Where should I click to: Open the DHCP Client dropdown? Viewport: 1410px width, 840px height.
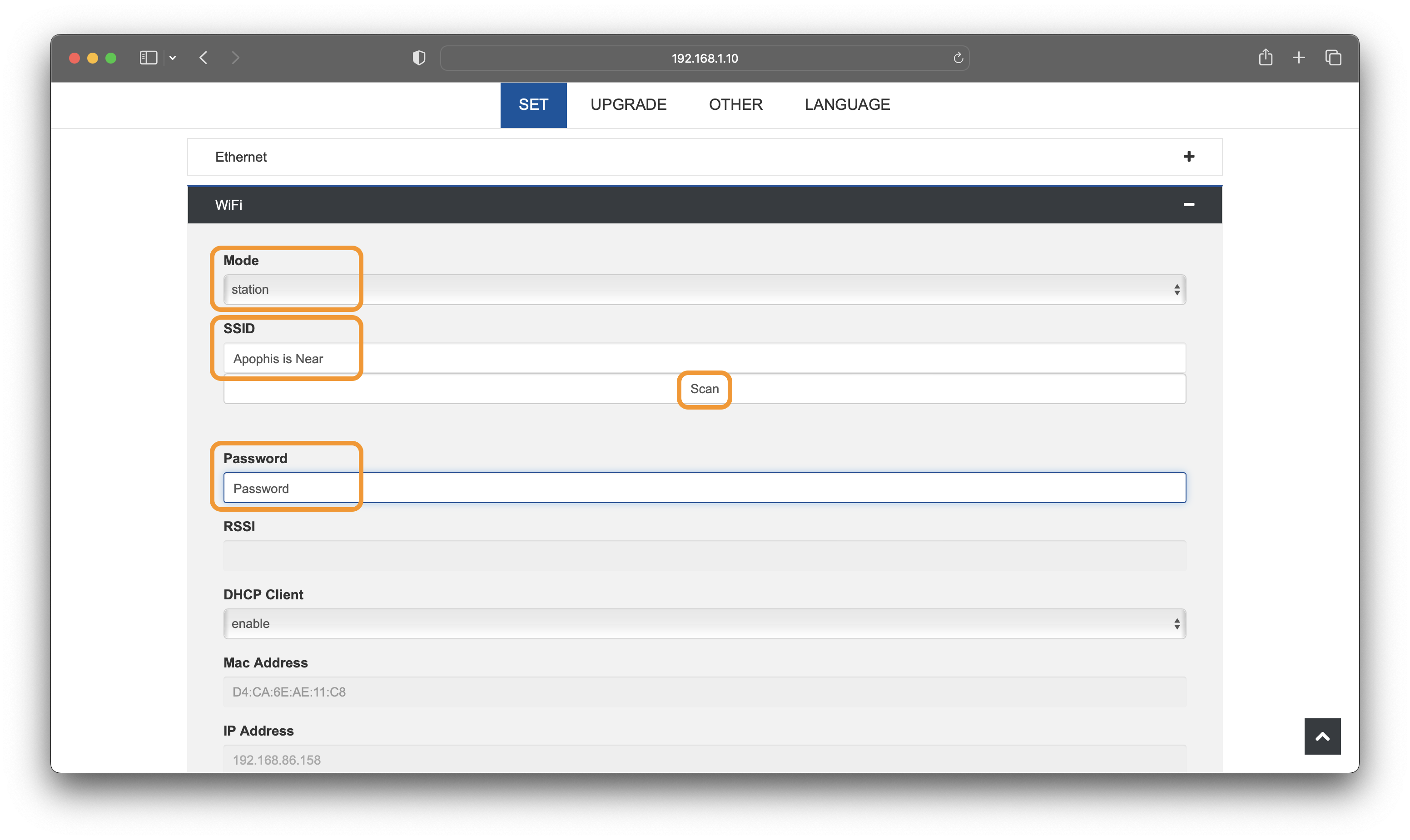[x=705, y=624]
